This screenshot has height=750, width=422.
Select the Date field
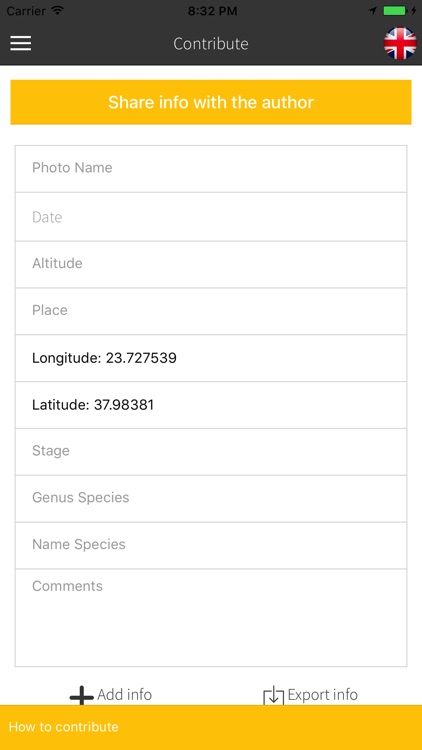[x=211, y=217]
